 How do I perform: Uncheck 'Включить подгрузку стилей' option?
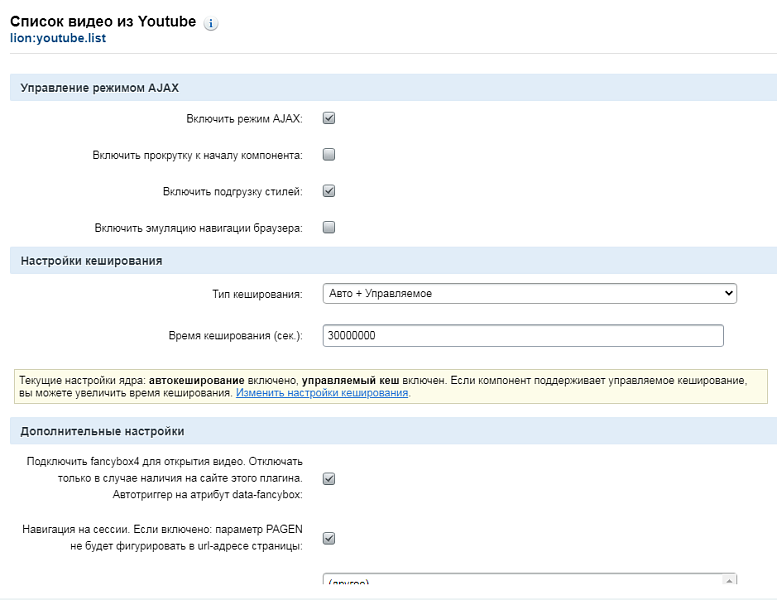click(329, 191)
